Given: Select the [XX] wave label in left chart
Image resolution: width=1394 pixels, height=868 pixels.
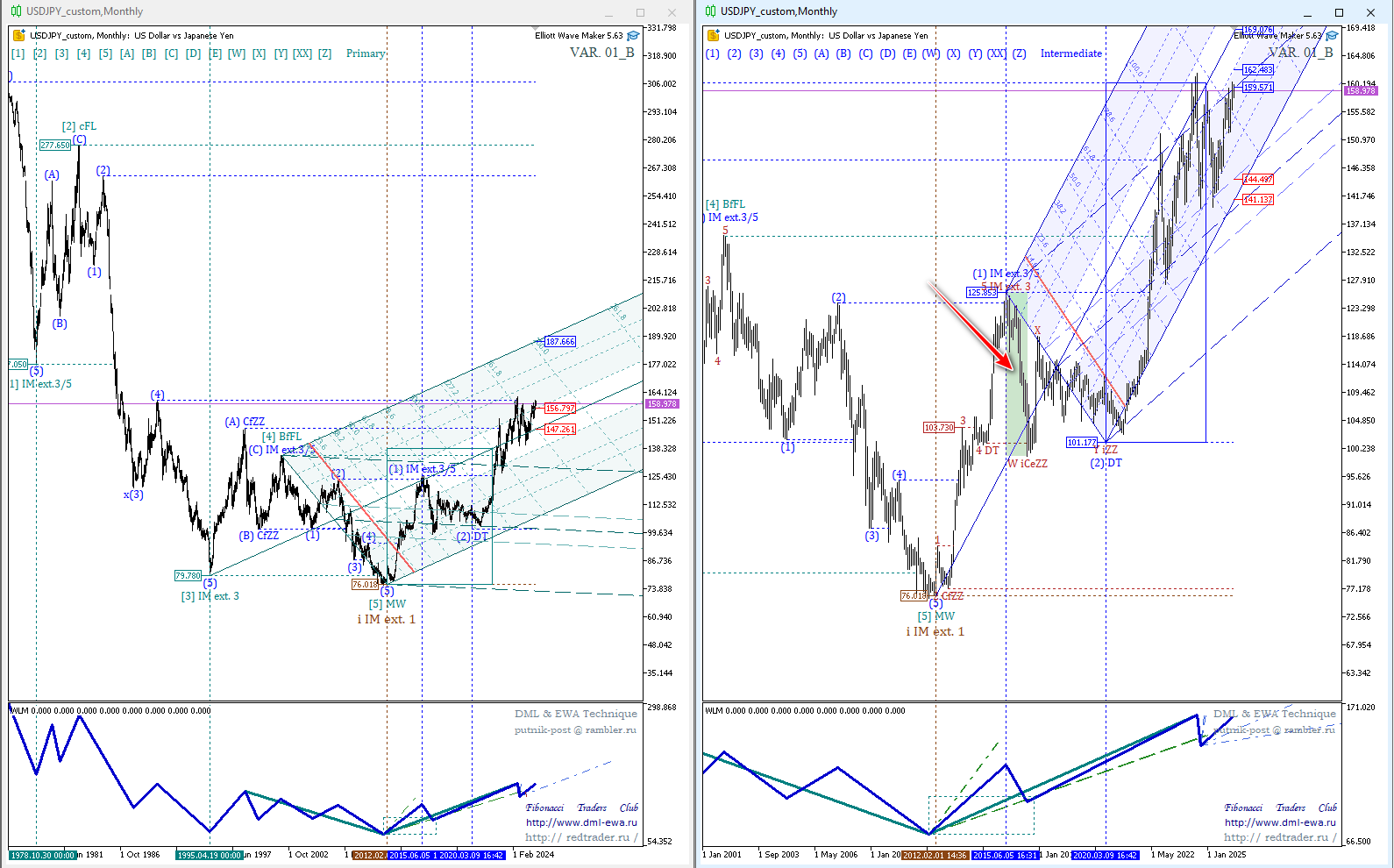Looking at the screenshot, I should click(x=302, y=53).
